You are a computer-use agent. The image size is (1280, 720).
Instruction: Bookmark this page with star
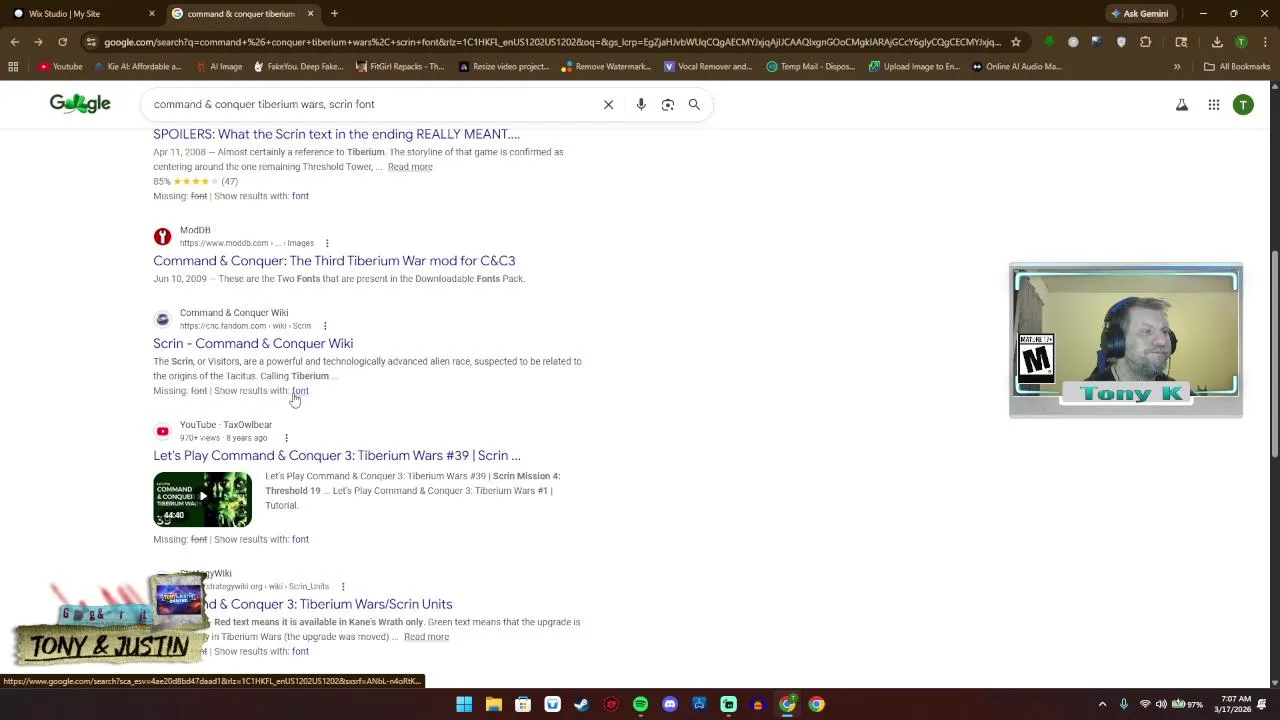click(1016, 42)
